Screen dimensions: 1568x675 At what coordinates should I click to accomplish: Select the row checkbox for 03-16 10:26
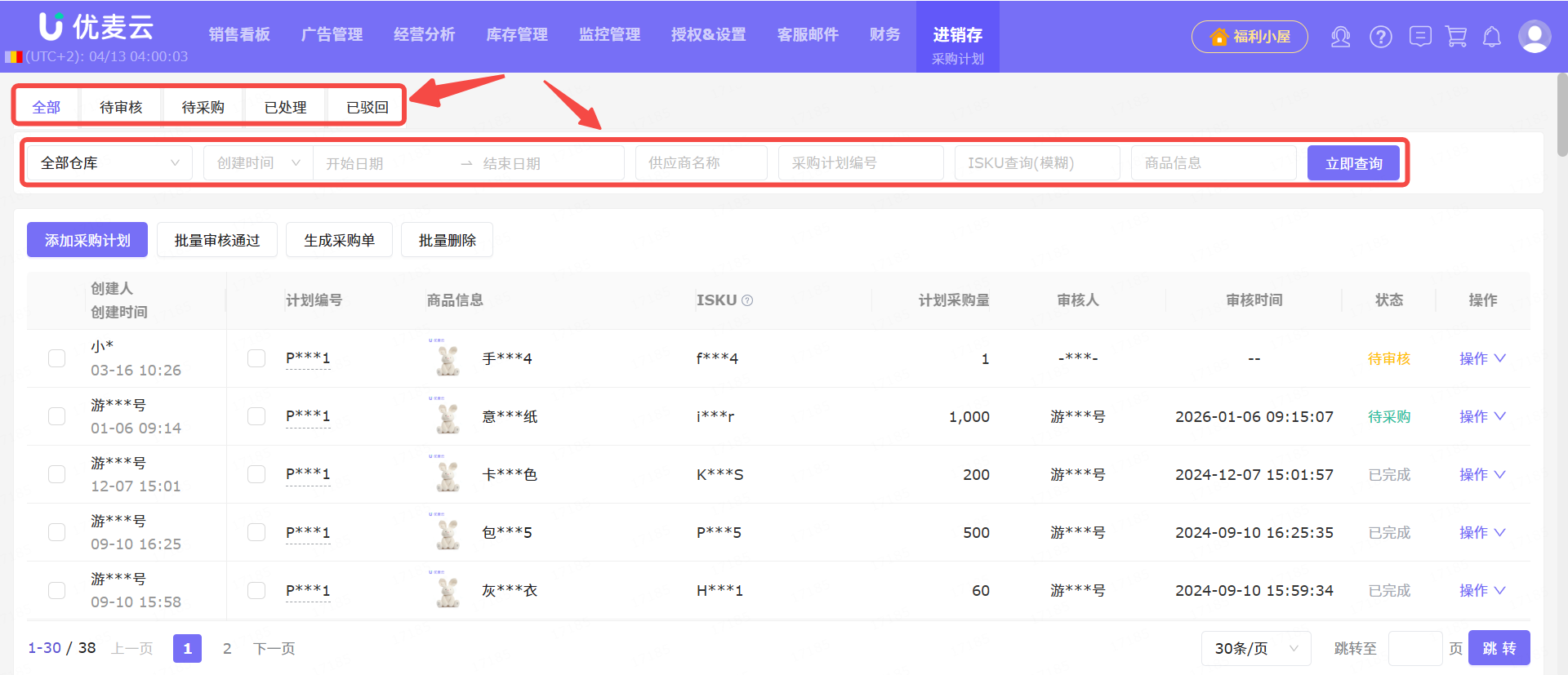pyautogui.click(x=56, y=358)
